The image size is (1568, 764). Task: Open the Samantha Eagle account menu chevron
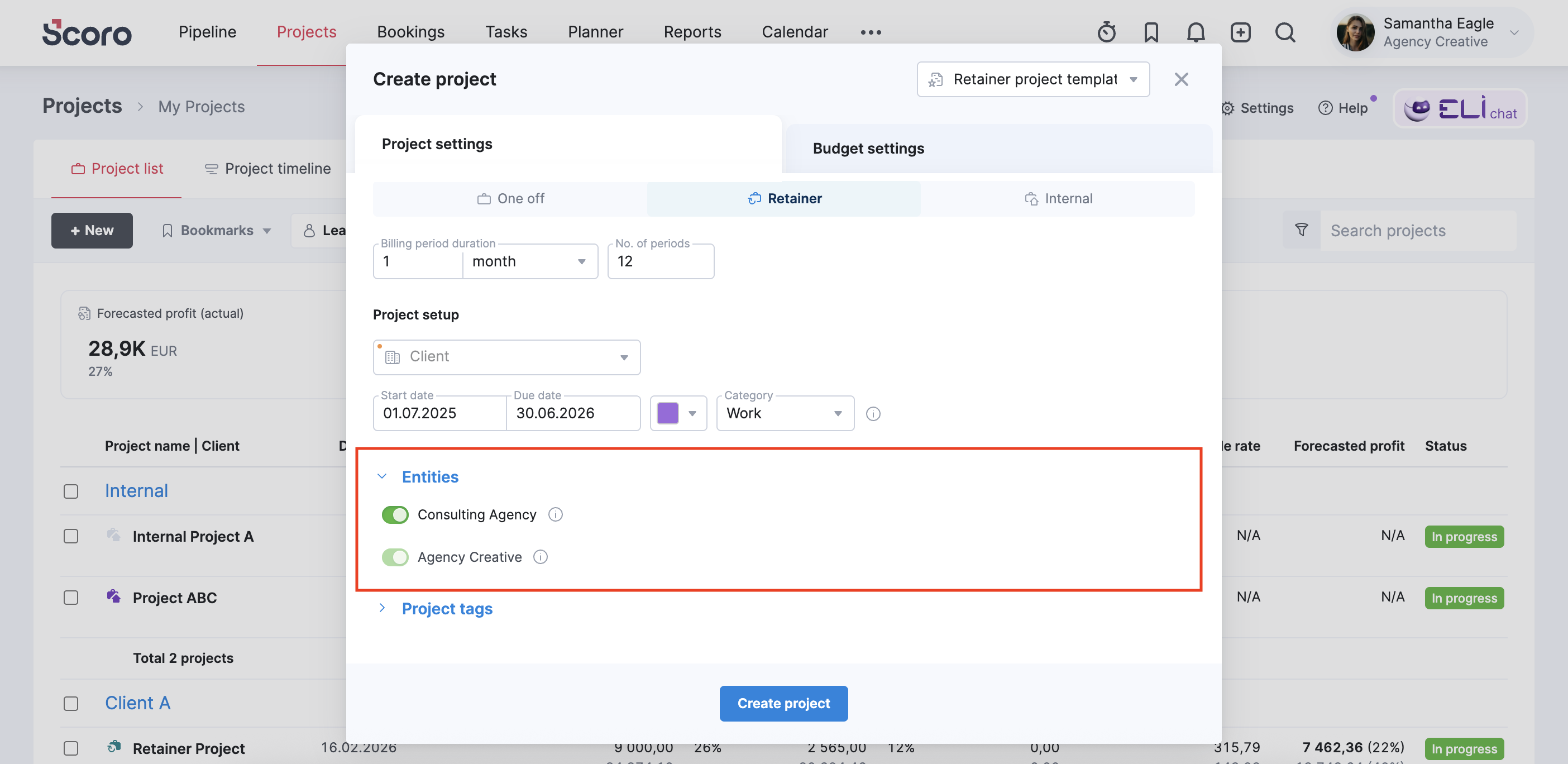pos(1514,33)
